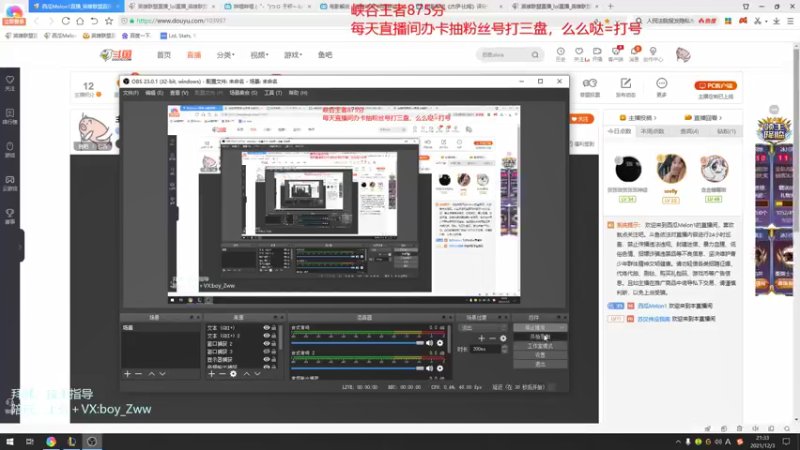Image resolution: width=800 pixels, height=450 pixels.
Task: Open user avatar in Douyu header
Action: pos(683,55)
